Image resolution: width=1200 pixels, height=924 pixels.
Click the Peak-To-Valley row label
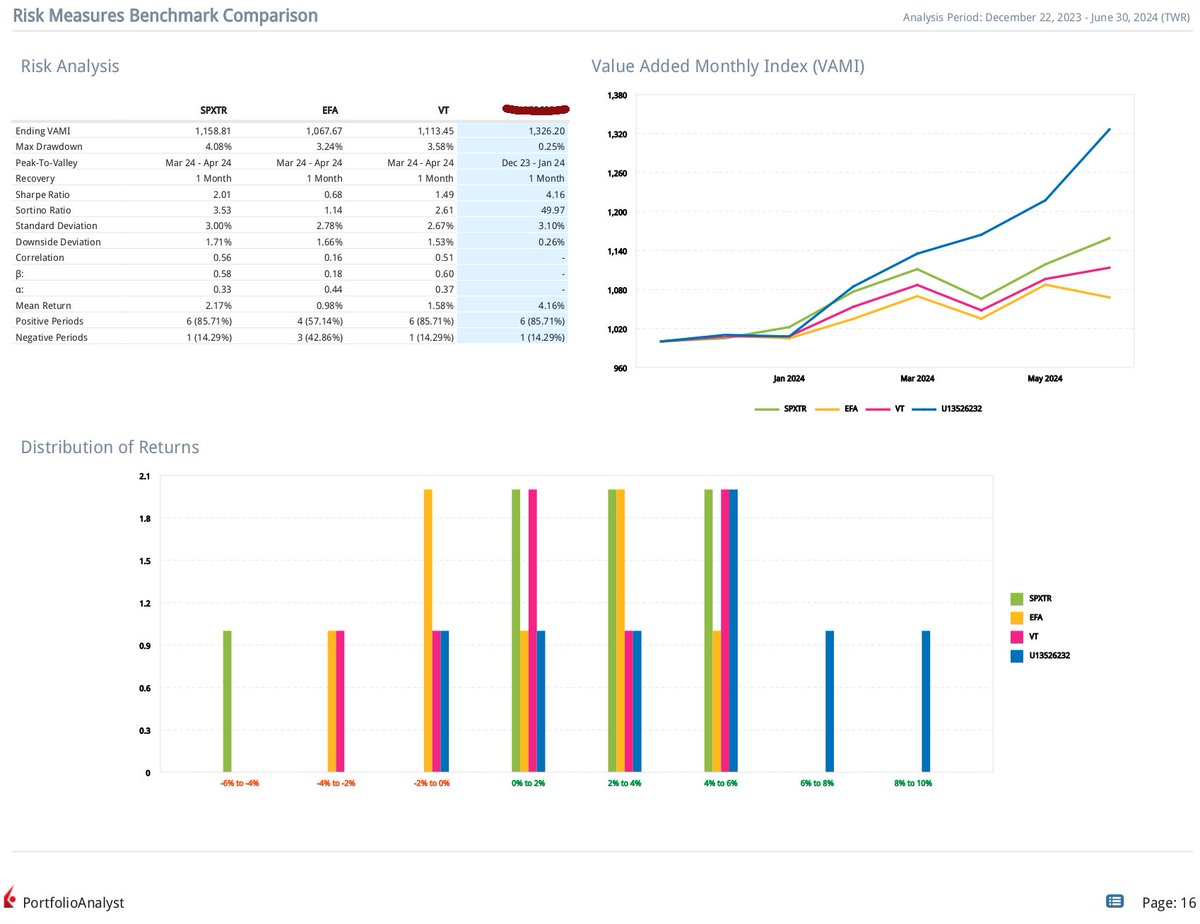(46, 162)
